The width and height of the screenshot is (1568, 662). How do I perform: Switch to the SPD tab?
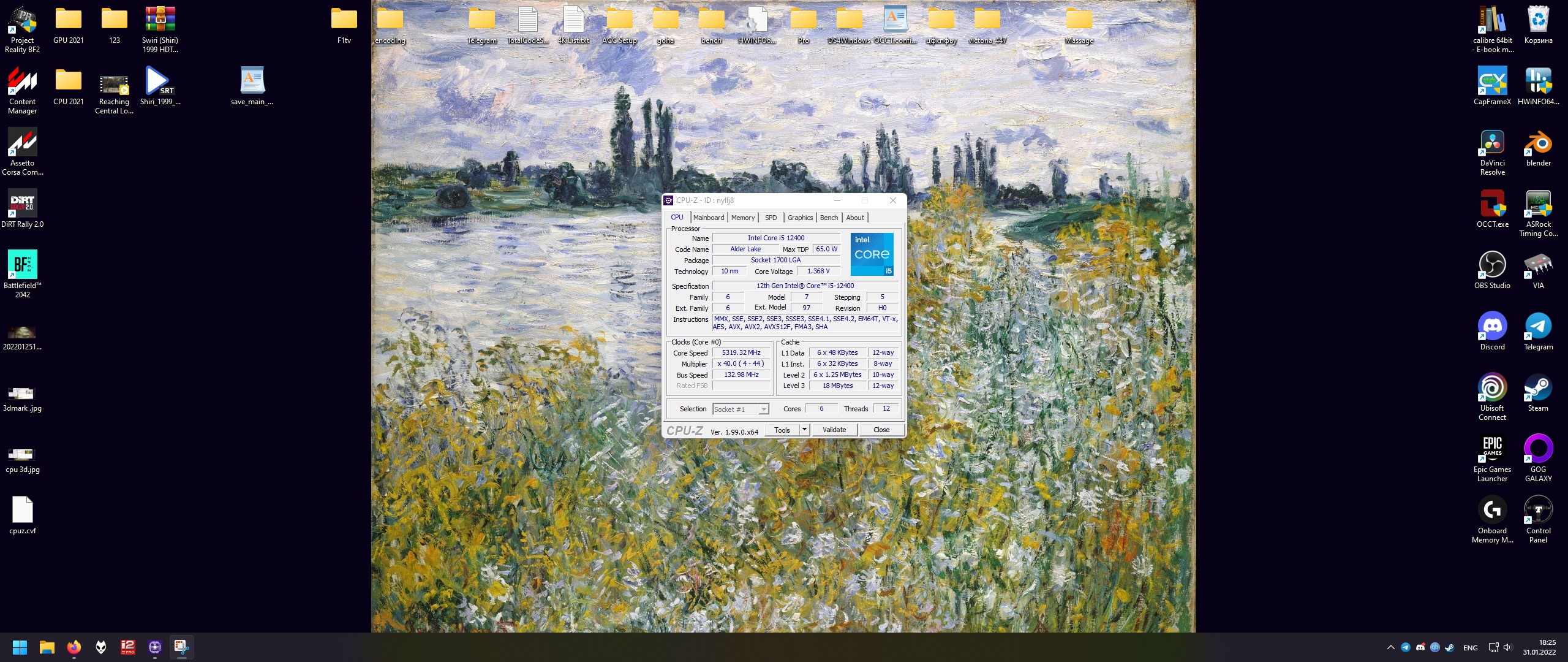point(771,218)
